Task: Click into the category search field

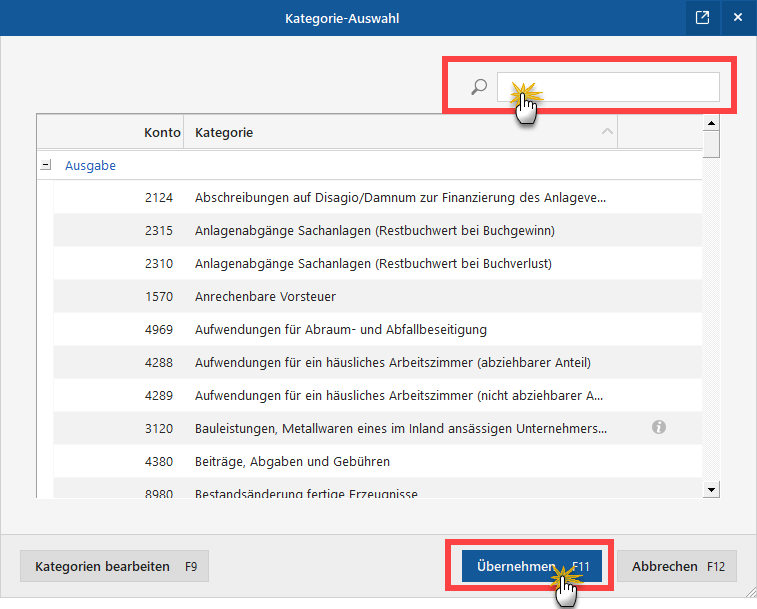Action: (x=608, y=87)
